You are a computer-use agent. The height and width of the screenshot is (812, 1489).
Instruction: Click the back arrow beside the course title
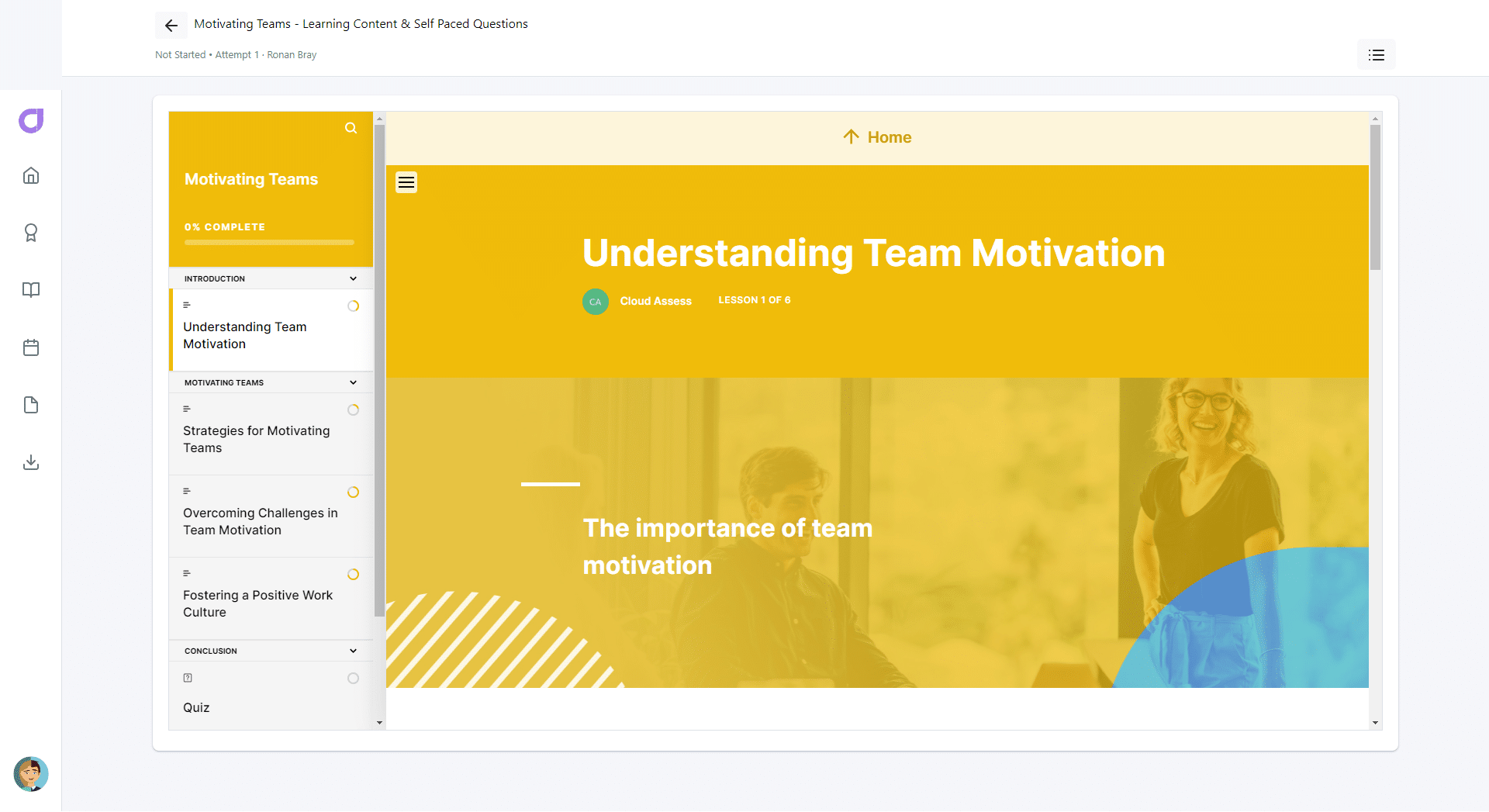(171, 26)
